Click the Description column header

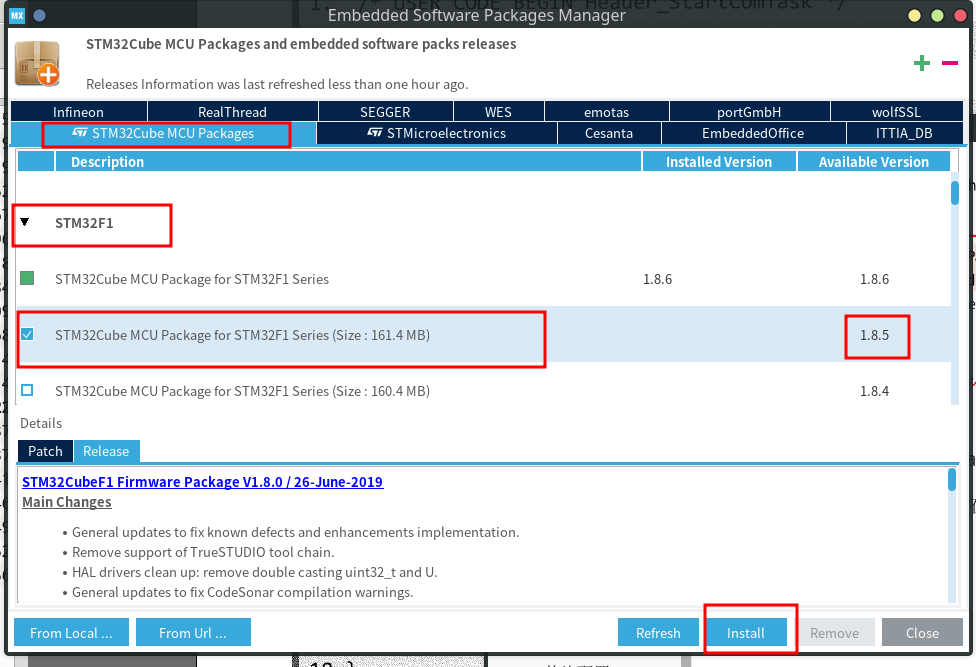pyautogui.click(x=349, y=162)
